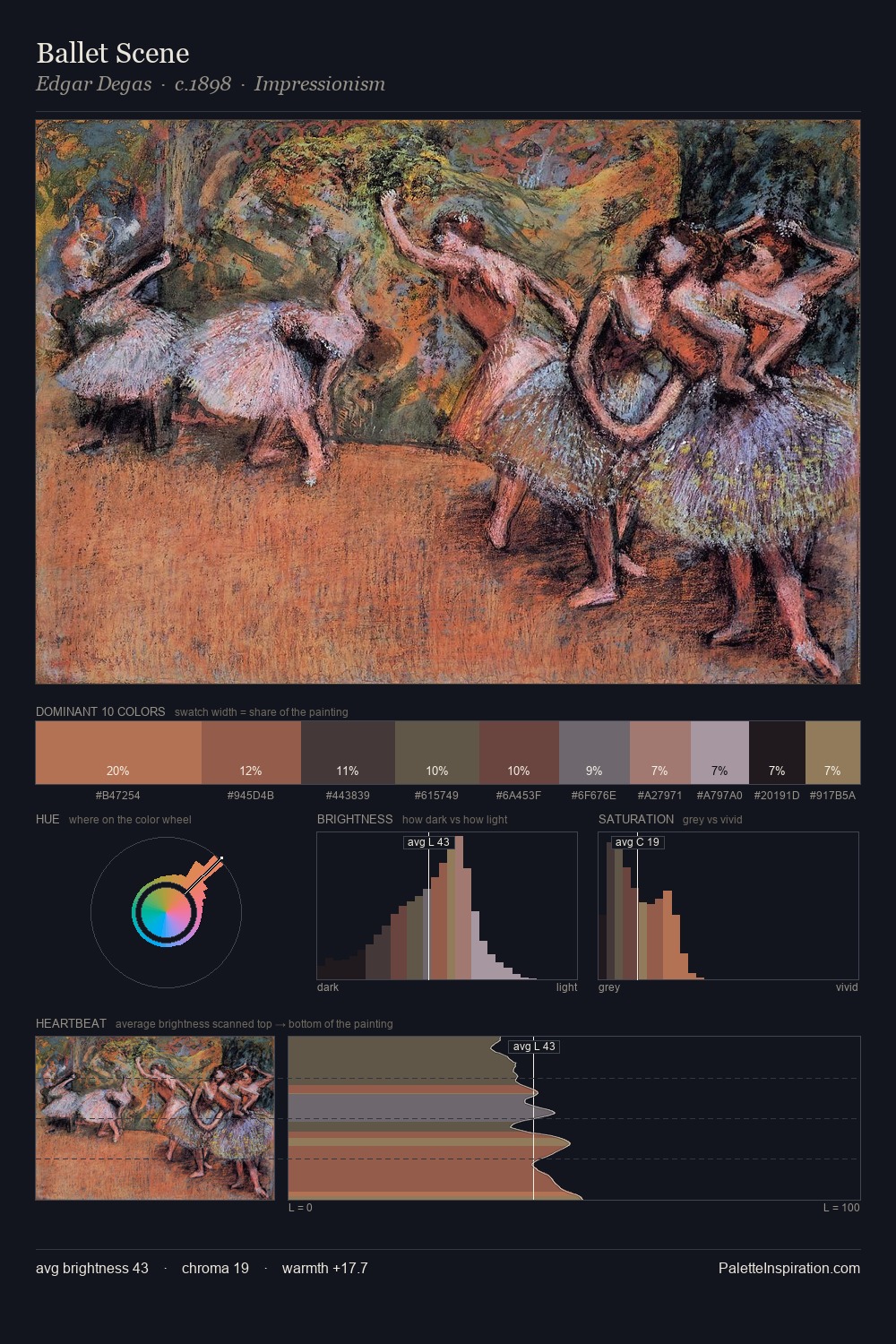Screen dimensions: 896x1344
Task: Click the hue color wheel center
Action: pos(166,912)
